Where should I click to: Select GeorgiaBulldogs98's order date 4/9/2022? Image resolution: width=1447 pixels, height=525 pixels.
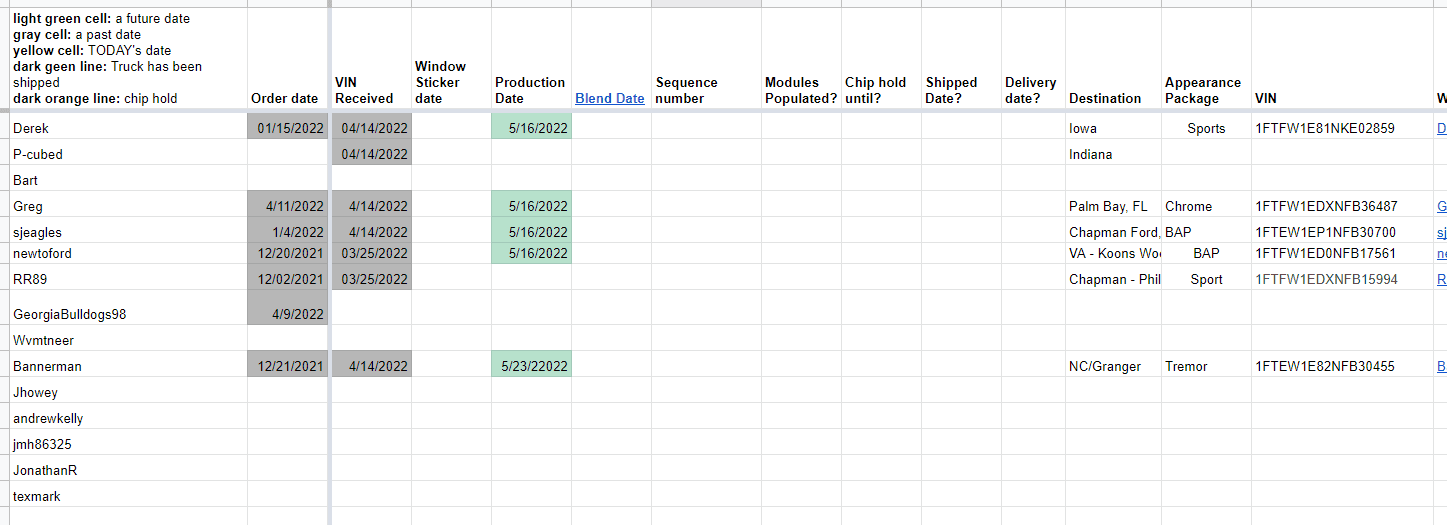289,314
